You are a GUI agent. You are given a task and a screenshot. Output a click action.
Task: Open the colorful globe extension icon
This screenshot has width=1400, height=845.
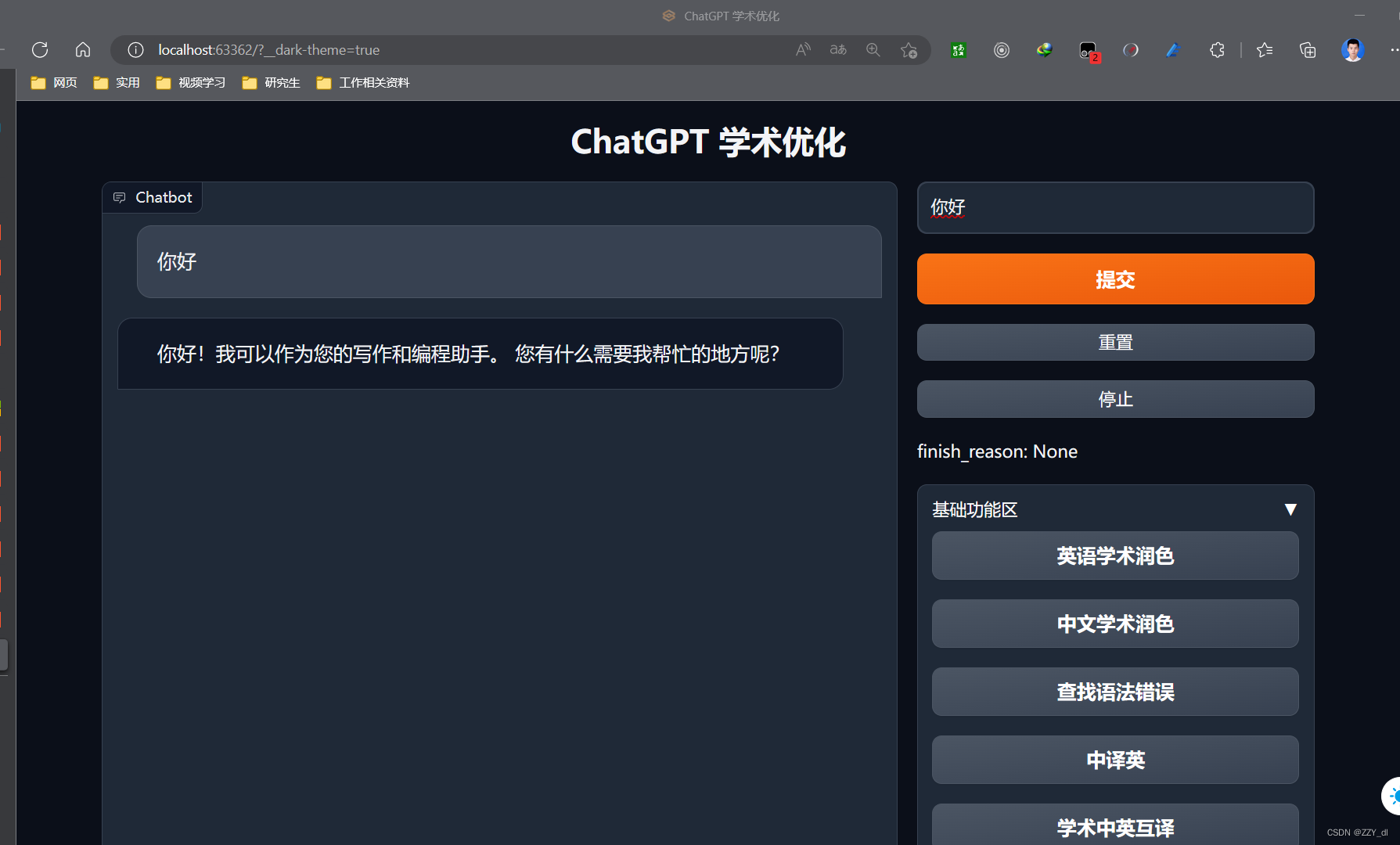point(1045,50)
